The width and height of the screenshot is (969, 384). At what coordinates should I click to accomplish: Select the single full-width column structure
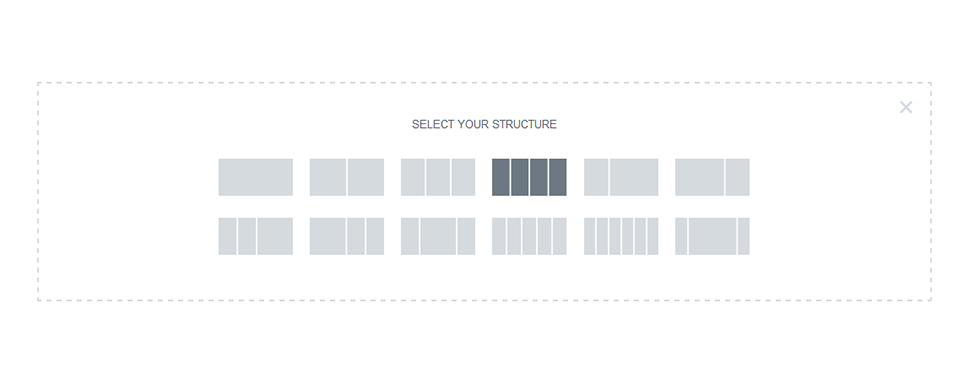point(255,177)
